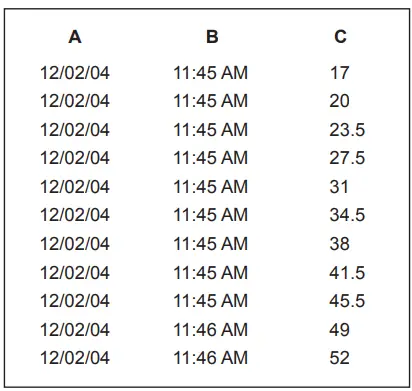
Task: Click the cell with value 17
Action: (x=339, y=73)
